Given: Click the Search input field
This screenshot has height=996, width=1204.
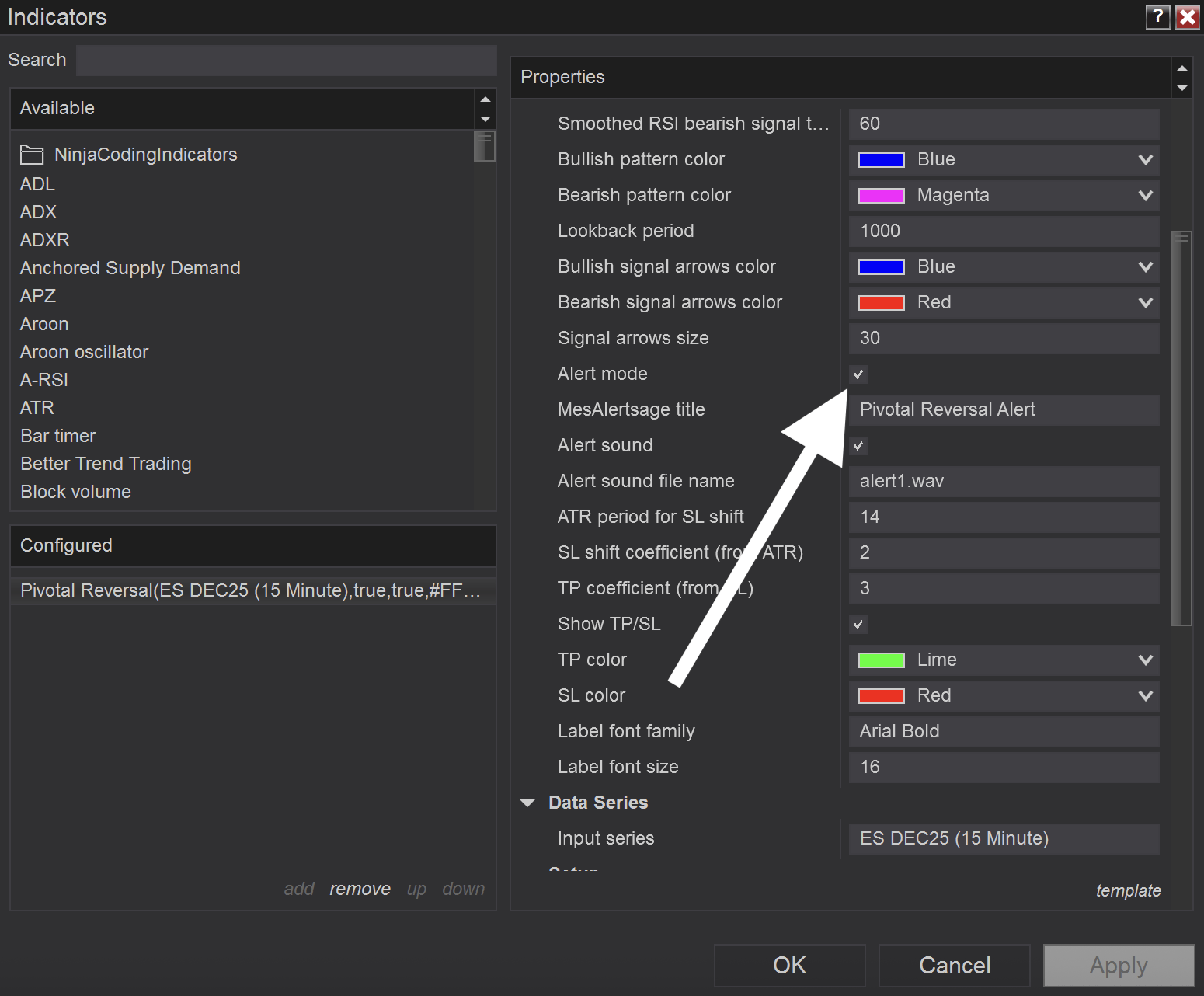Looking at the screenshot, I should (x=286, y=61).
